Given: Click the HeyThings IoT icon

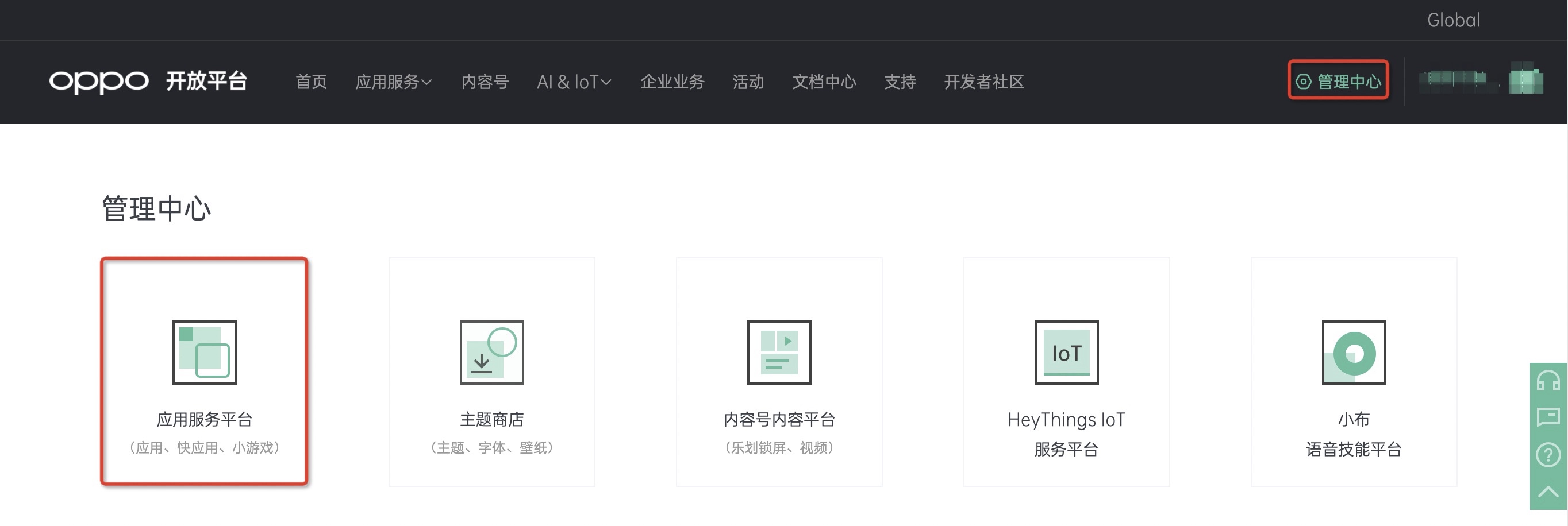Looking at the screenshot, I should [1066, 353].
